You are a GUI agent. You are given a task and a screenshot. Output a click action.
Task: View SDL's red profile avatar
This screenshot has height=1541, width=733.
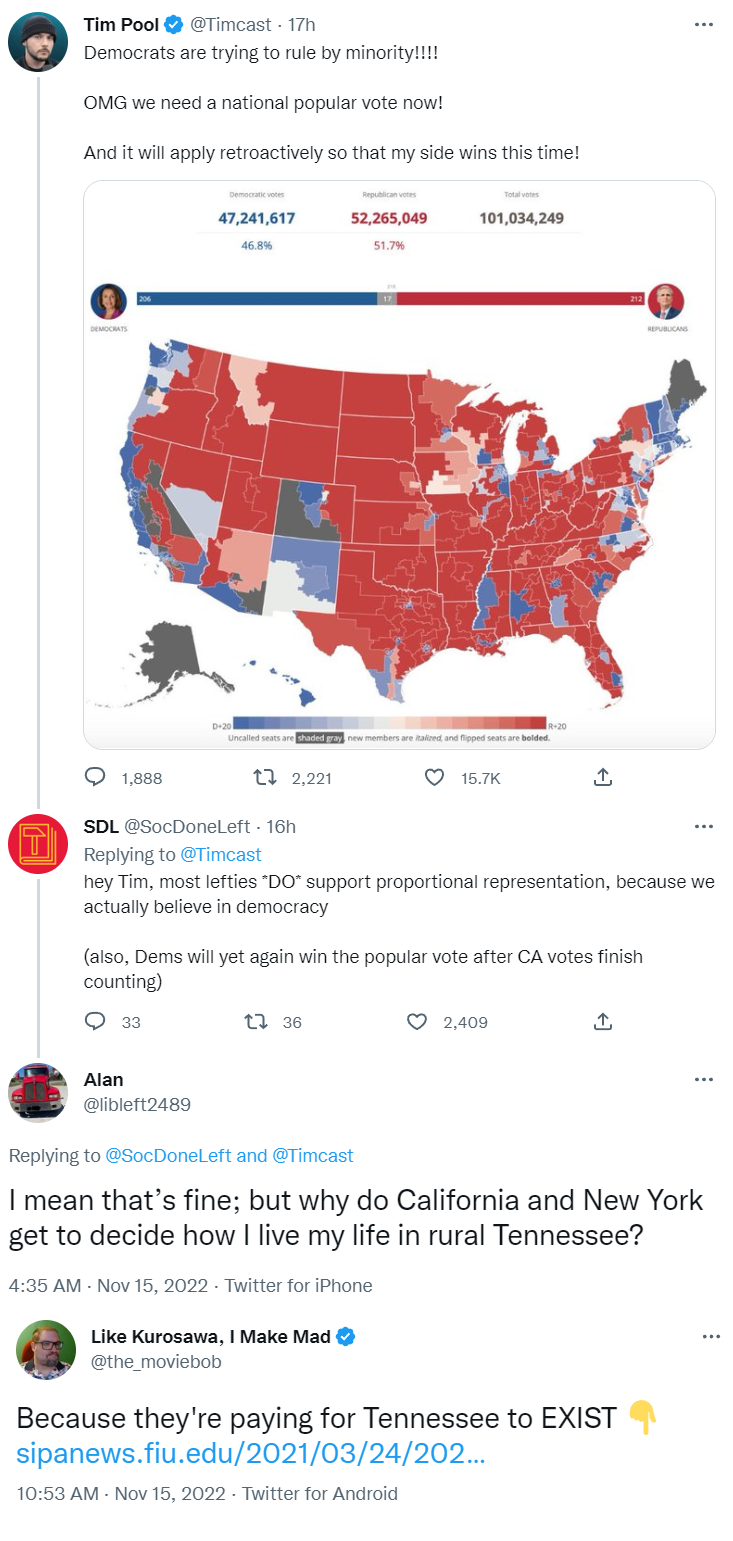coord(38,845)
